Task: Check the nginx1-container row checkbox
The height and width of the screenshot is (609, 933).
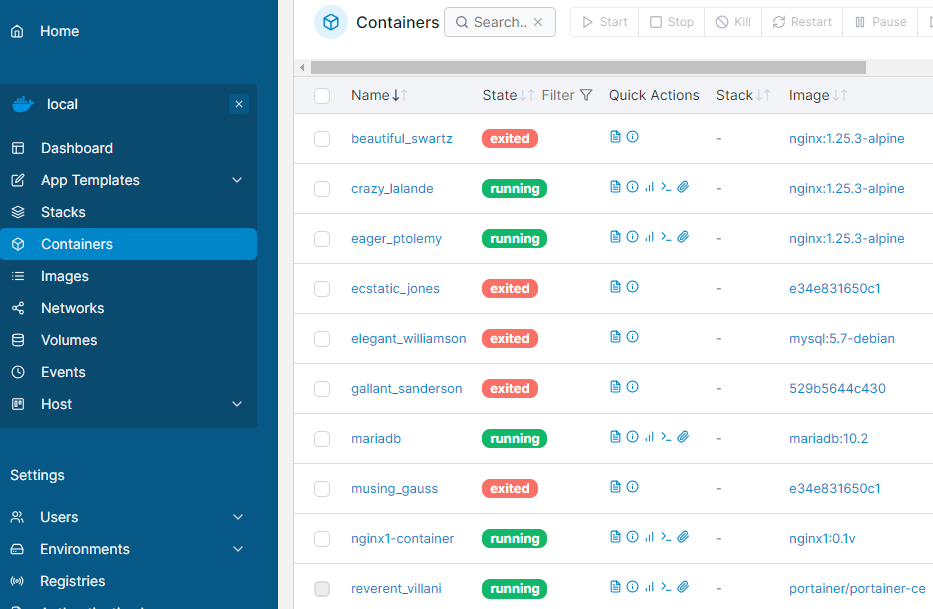Action: pyautogui.click(x=322, y=539)
